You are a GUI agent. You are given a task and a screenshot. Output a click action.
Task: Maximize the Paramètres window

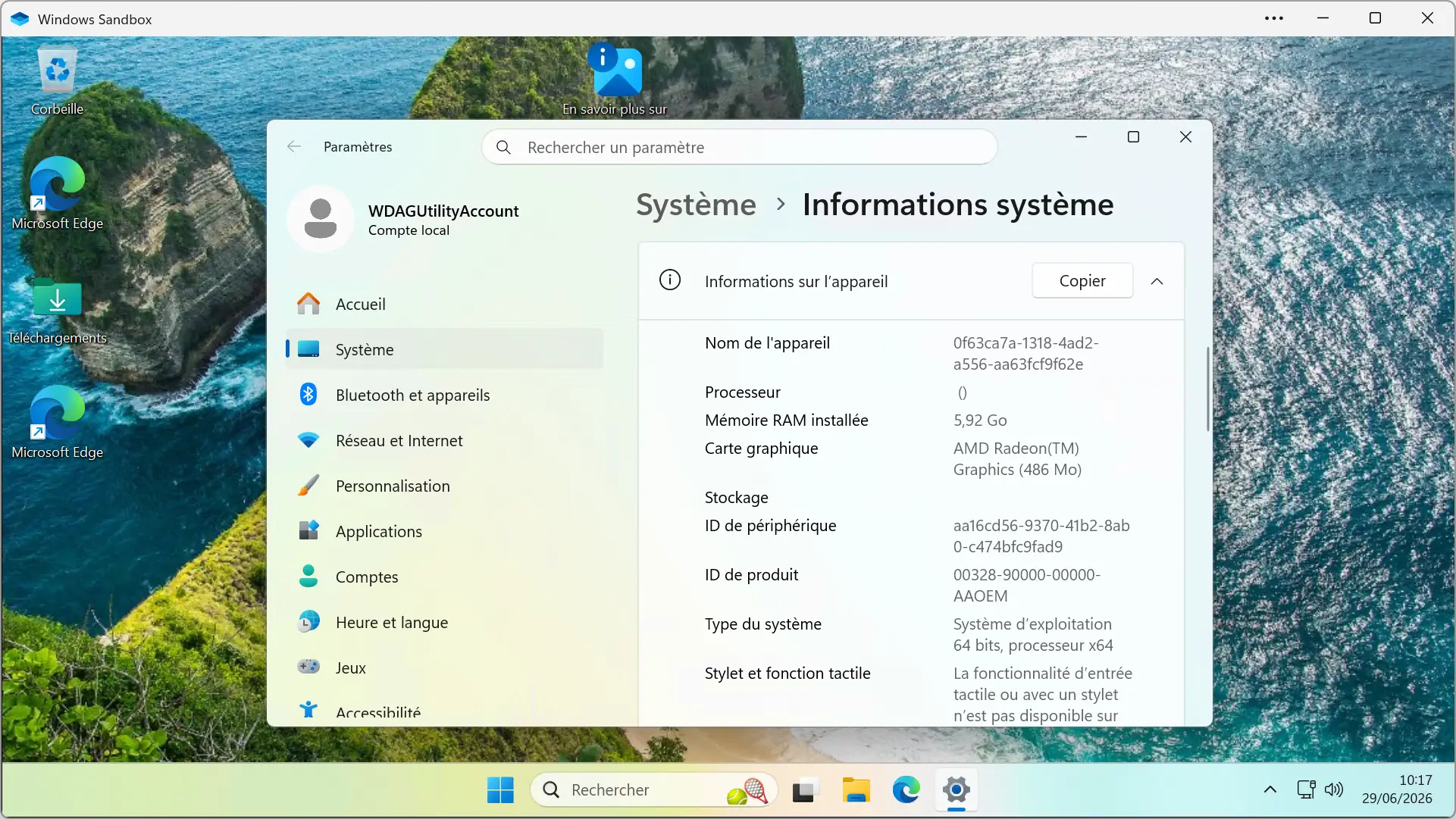(1133, 137)
